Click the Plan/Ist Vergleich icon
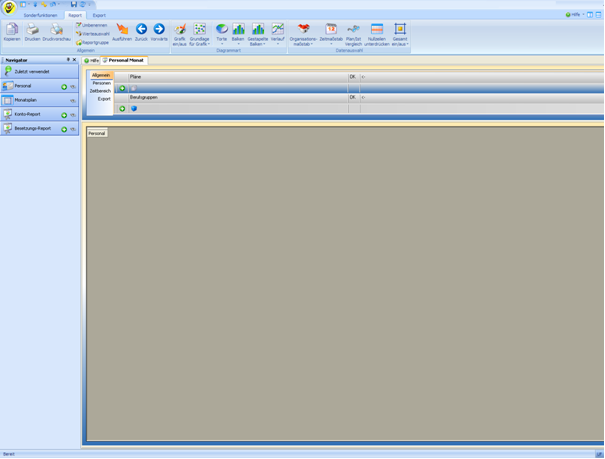 click(353, 31)
